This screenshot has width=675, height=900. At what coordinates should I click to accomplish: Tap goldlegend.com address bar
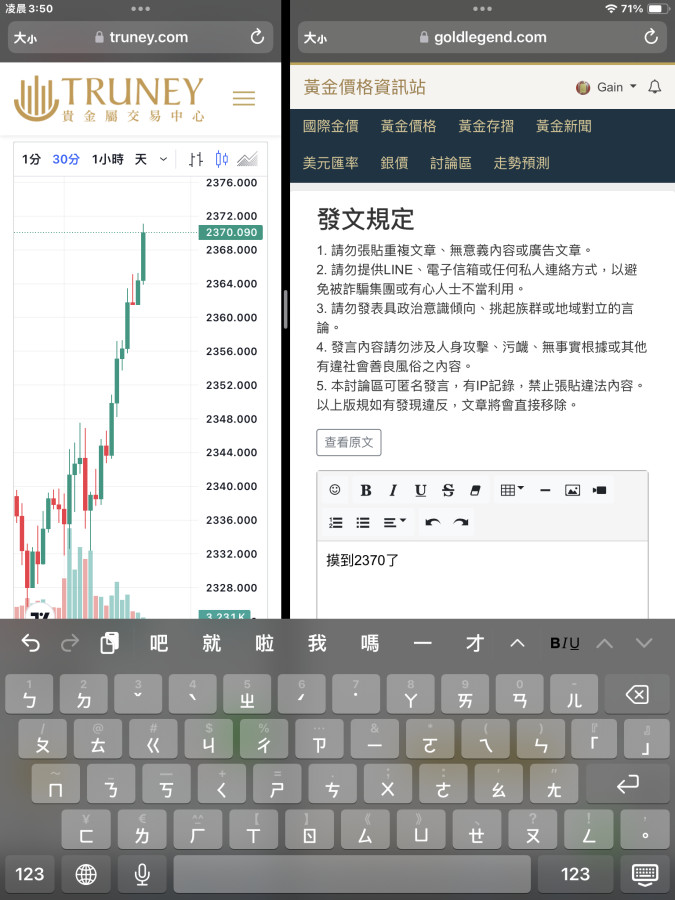(482, 37)
